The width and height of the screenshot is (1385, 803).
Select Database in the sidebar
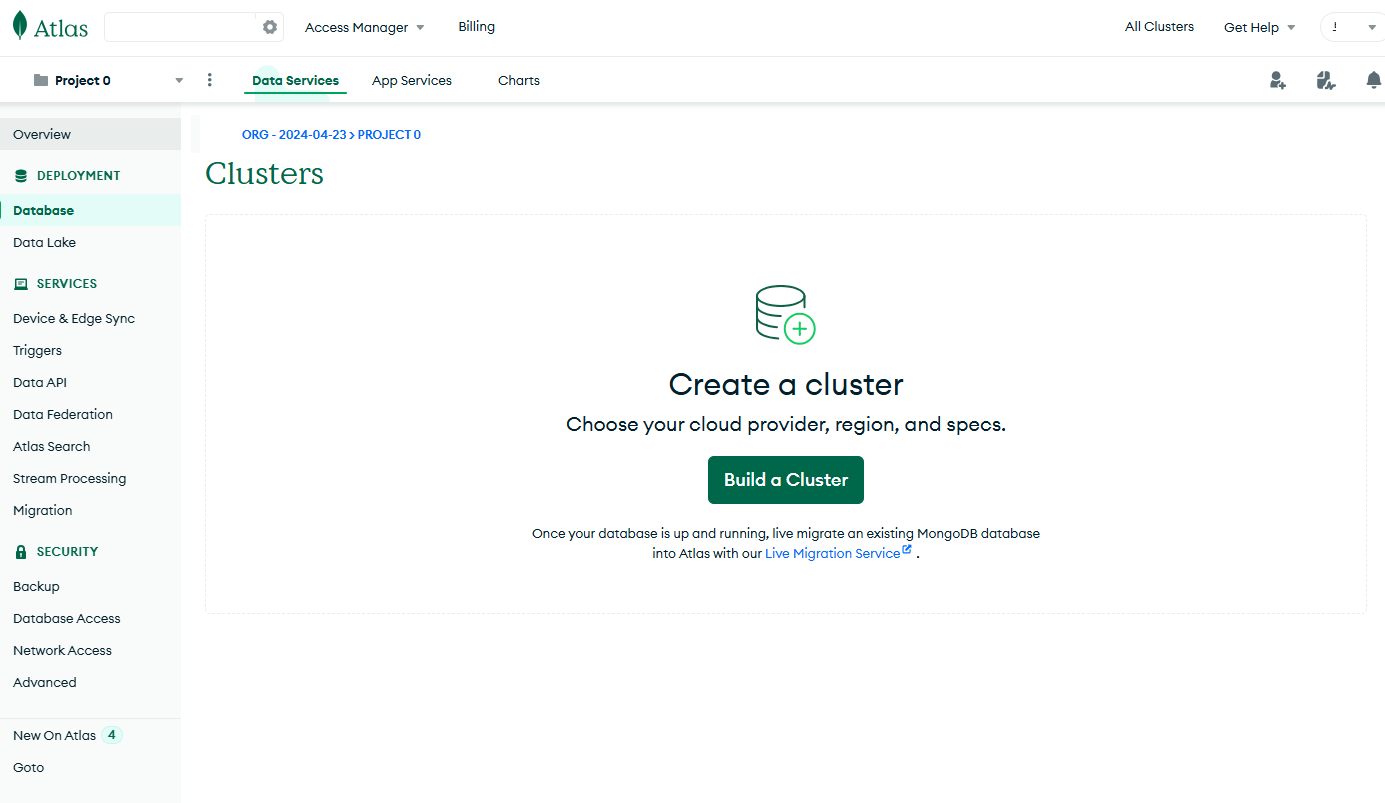tap(90, 210)
